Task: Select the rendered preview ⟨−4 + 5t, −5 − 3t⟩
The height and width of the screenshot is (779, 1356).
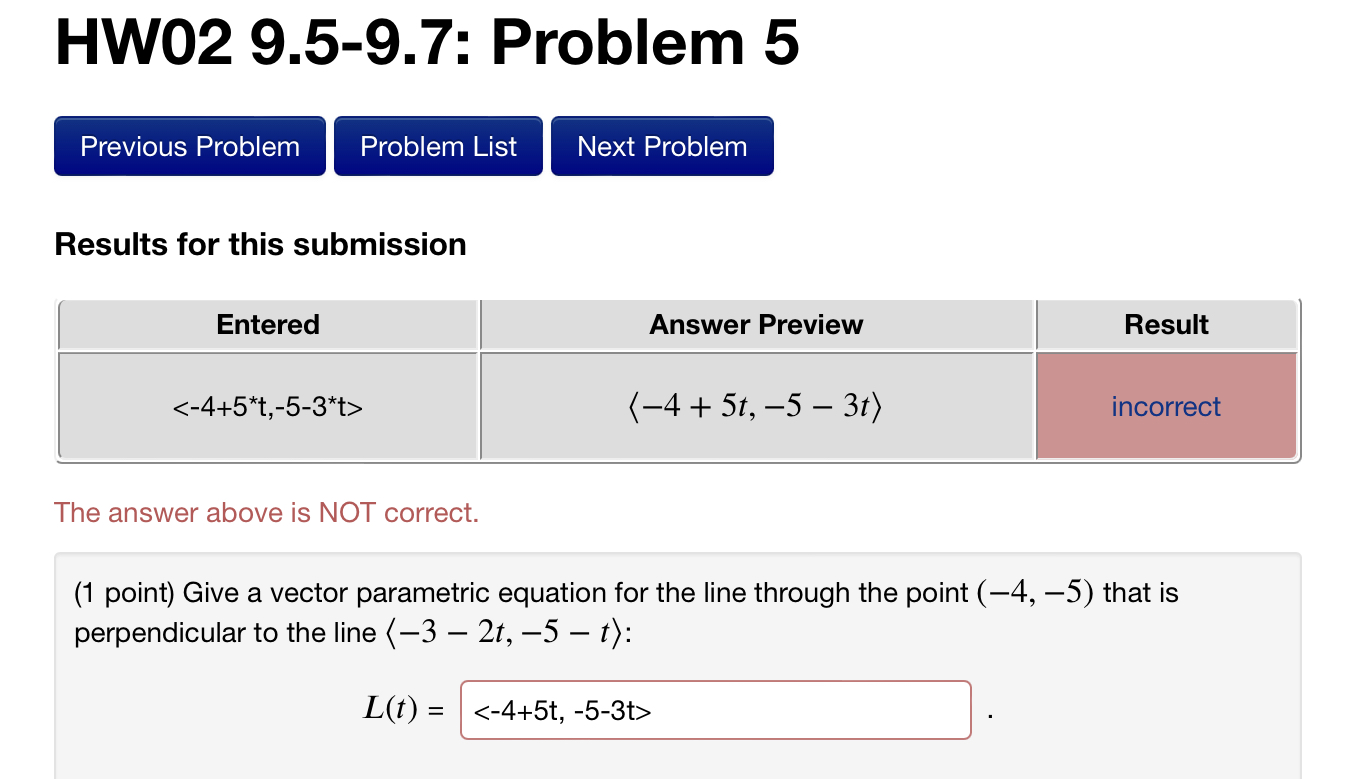Action: tap(756, 404)
